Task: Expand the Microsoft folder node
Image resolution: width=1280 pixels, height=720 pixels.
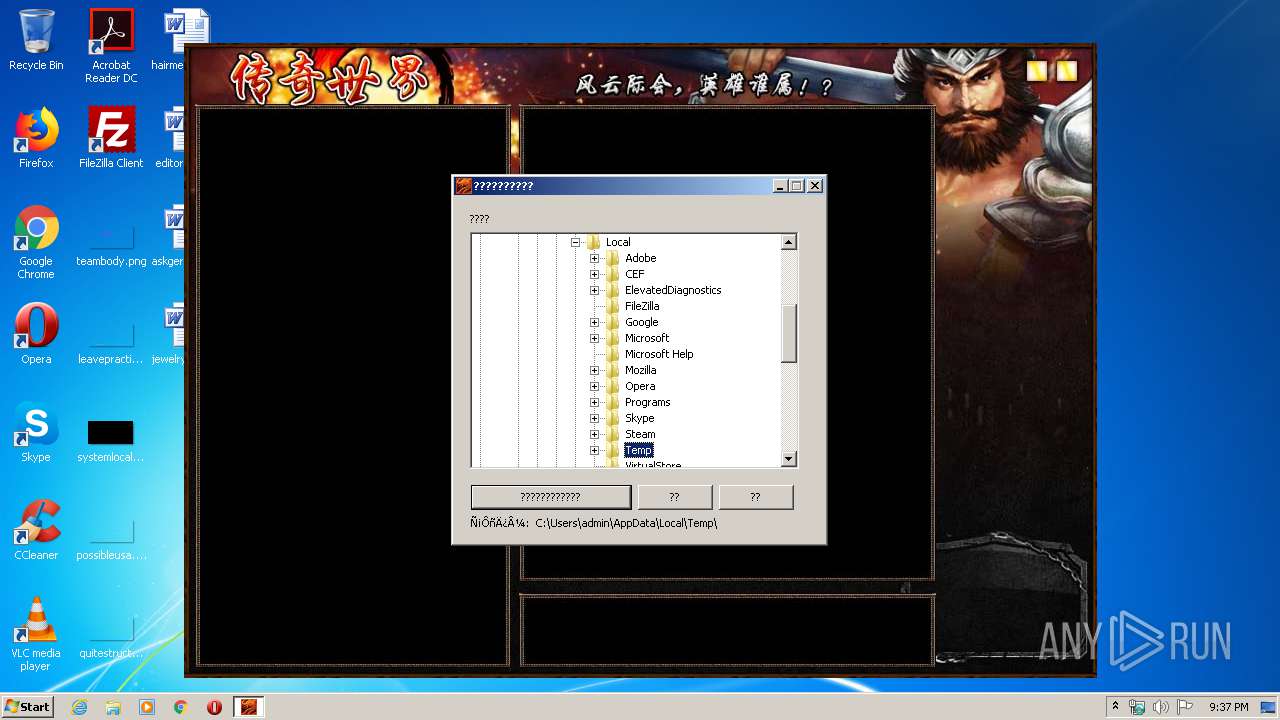Action: (x=594, y=338)
